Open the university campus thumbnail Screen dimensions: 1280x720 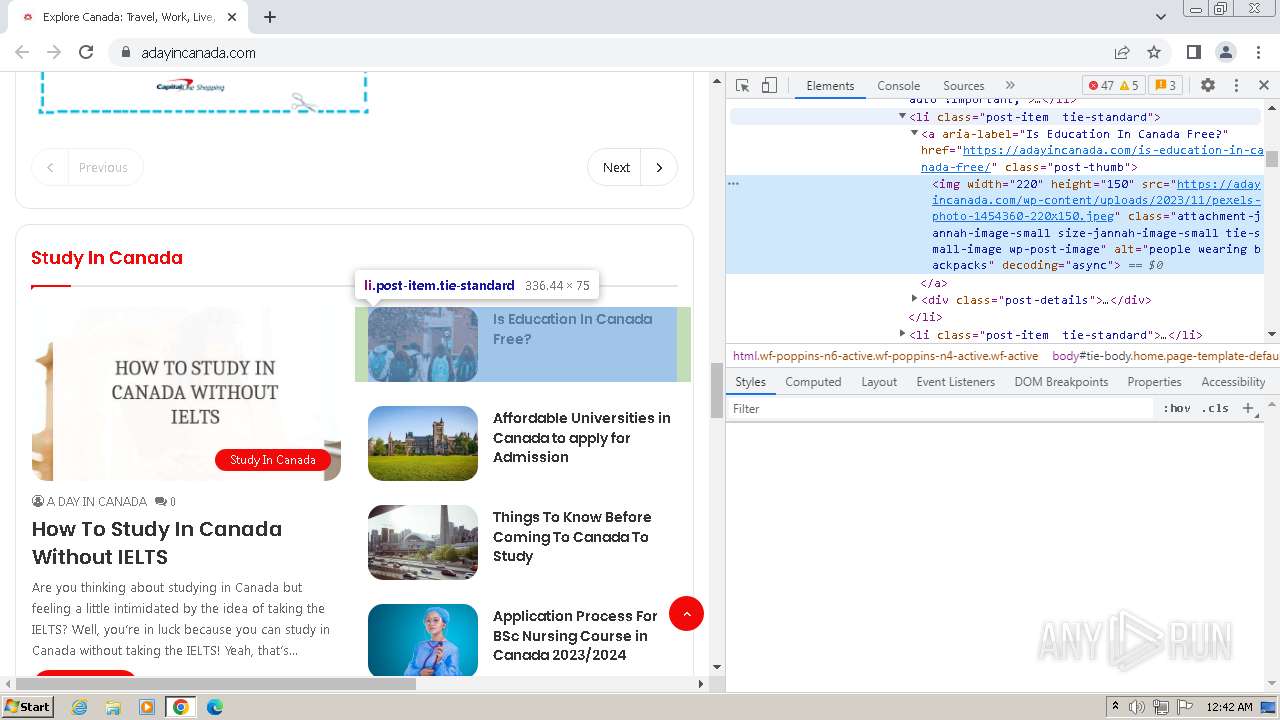[x=423, y=443]
